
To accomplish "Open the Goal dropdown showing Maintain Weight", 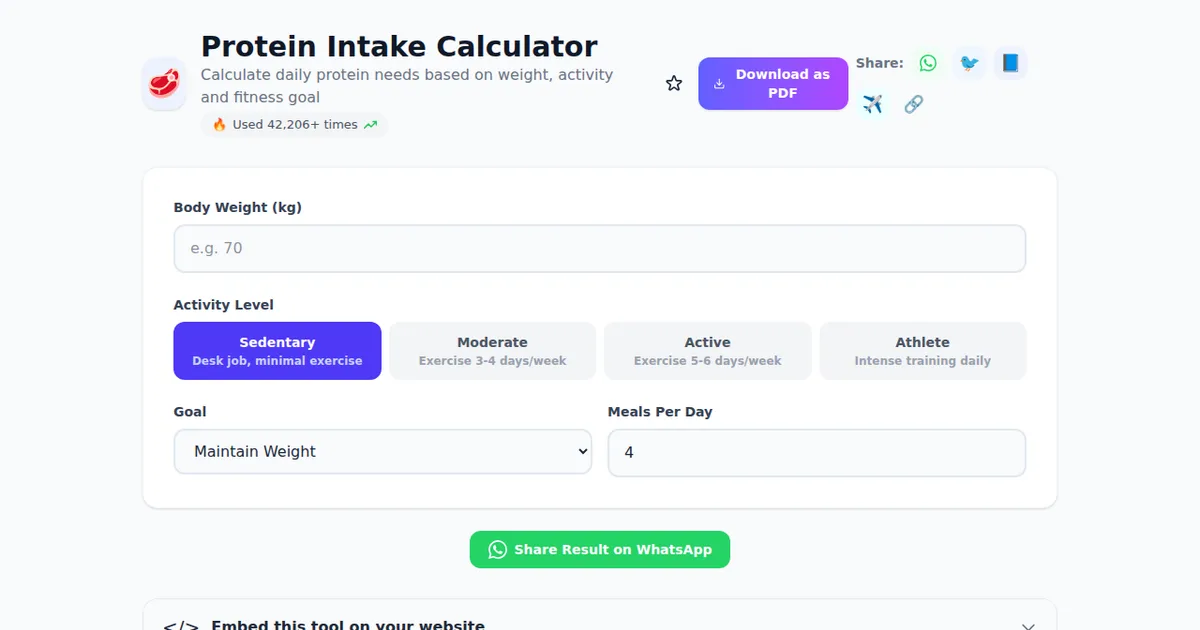I will point(383,451).
